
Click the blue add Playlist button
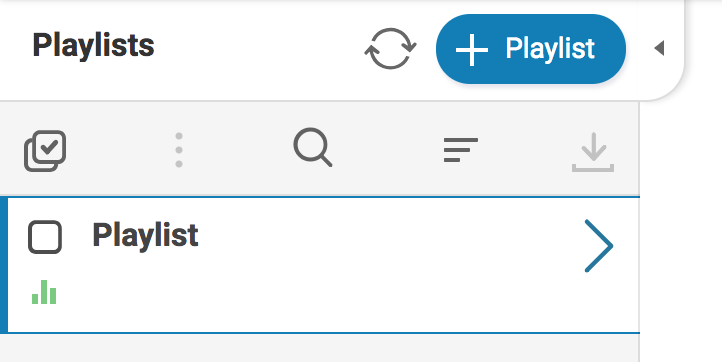[530, 49]
